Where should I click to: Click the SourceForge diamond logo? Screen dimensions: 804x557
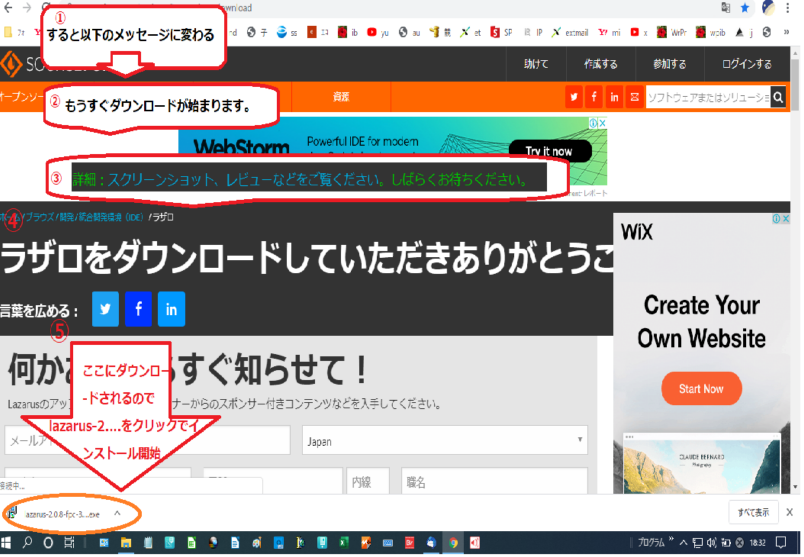click(x=11, y=64)
